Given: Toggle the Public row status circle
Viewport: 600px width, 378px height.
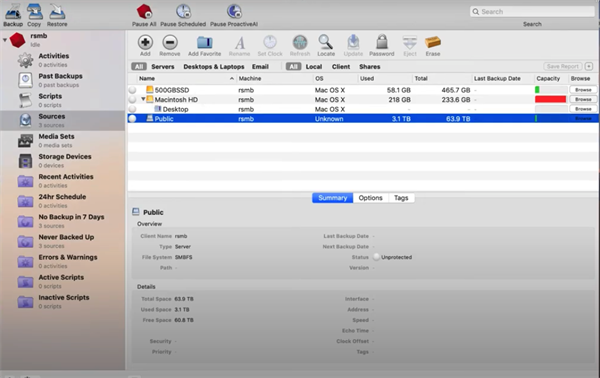Looking at the screenshot, I should (132, 119).
